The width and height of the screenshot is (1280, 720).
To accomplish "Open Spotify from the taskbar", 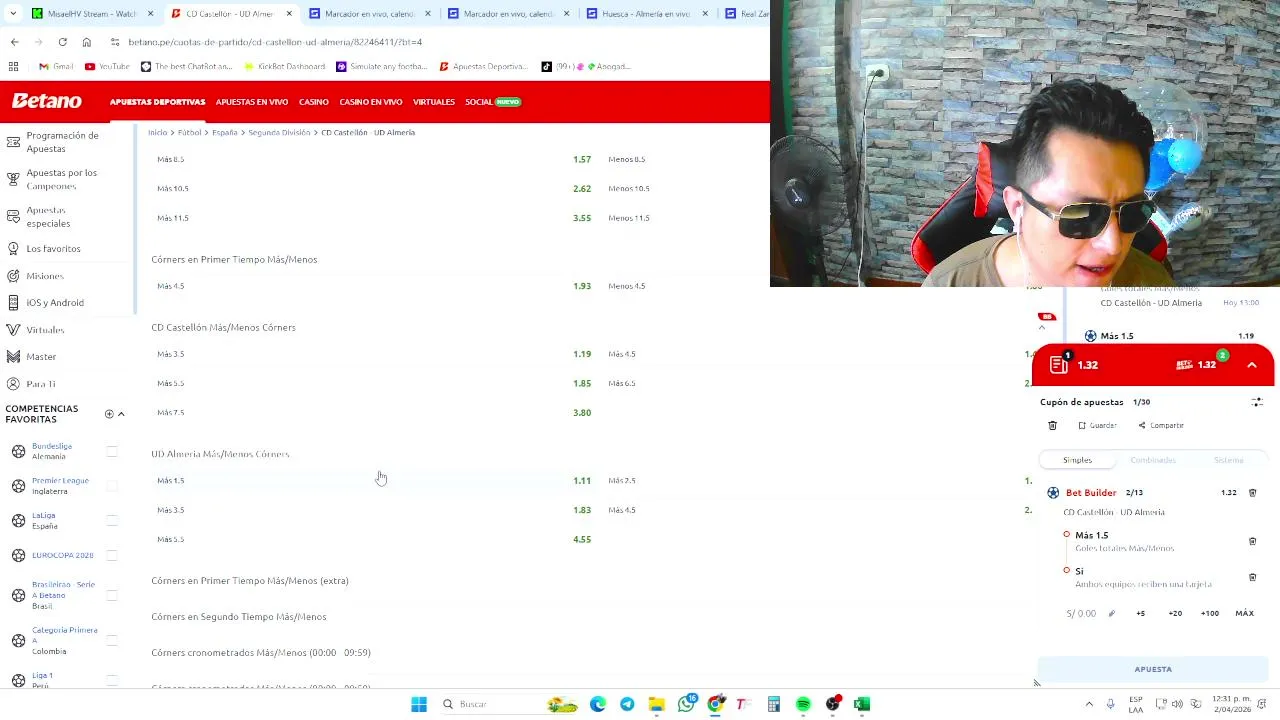I will 803,704.
